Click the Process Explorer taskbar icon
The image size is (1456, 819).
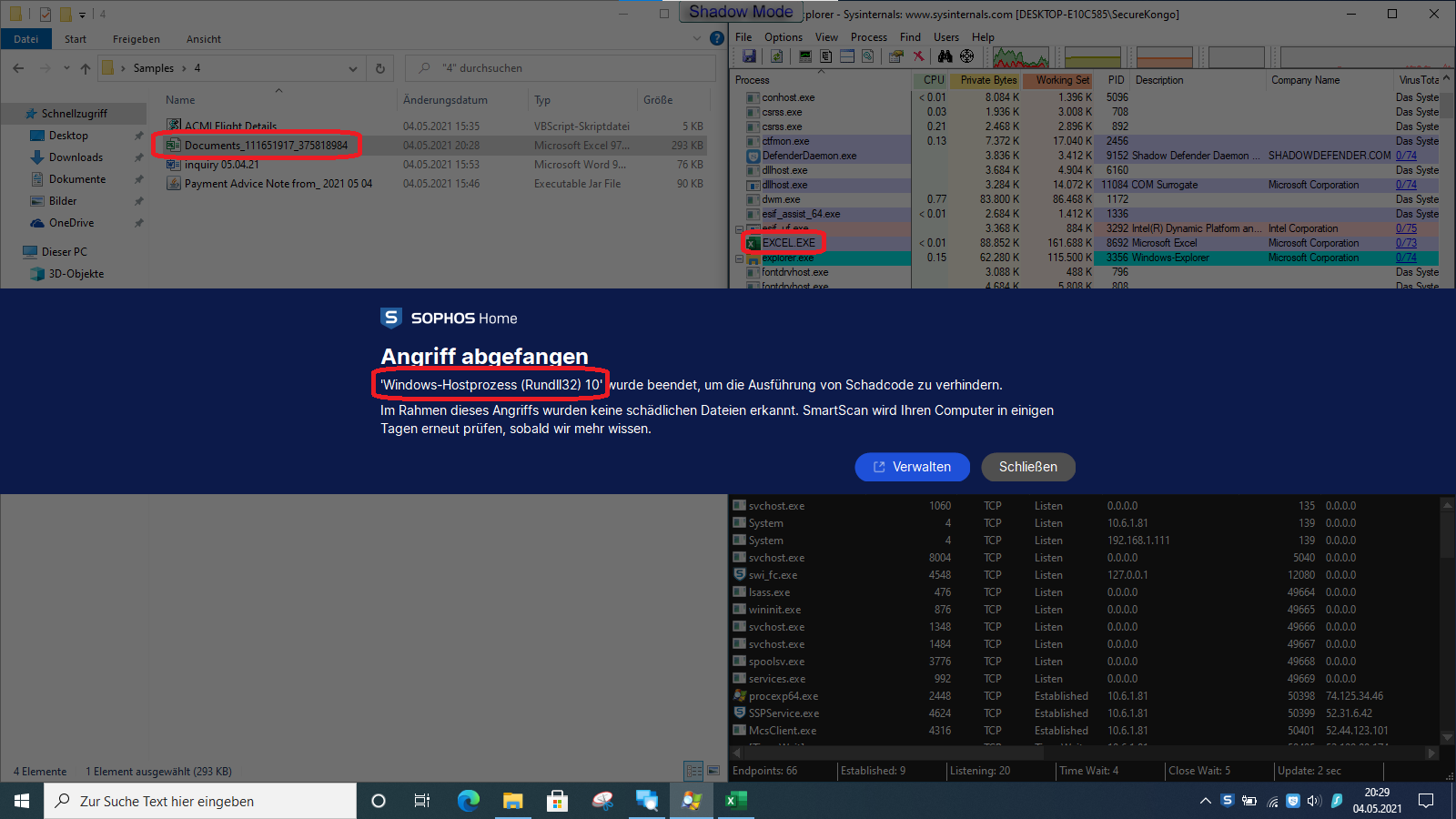pyautogui.click(x=692, y=801)
